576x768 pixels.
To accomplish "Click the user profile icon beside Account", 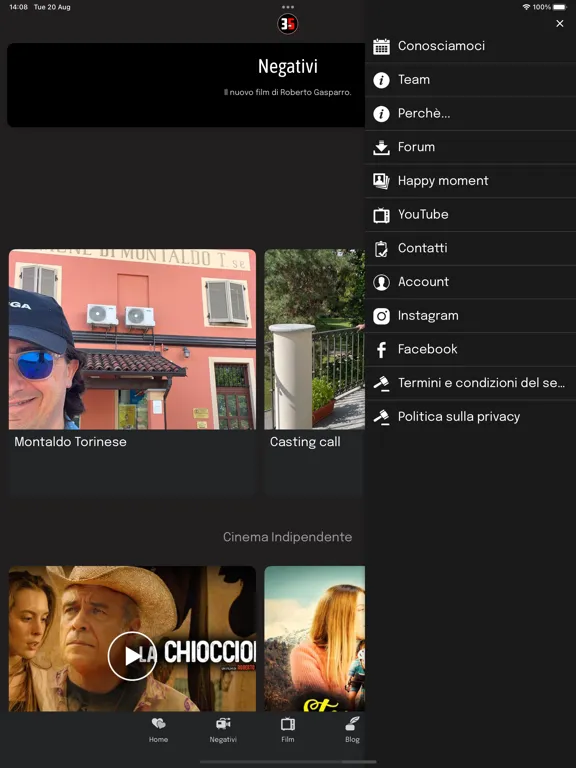I will 381,282.
